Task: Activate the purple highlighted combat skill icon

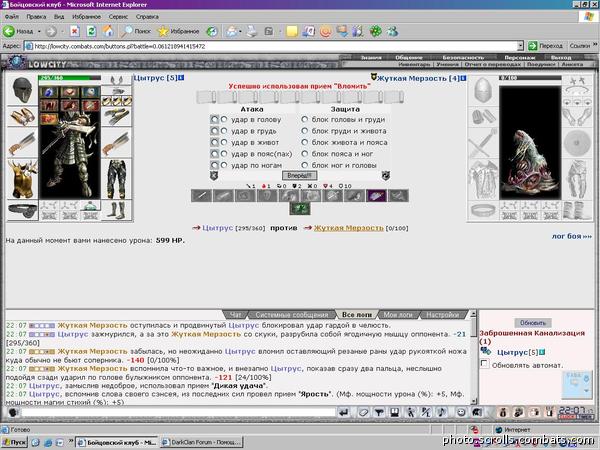Action: click(377, 196)
